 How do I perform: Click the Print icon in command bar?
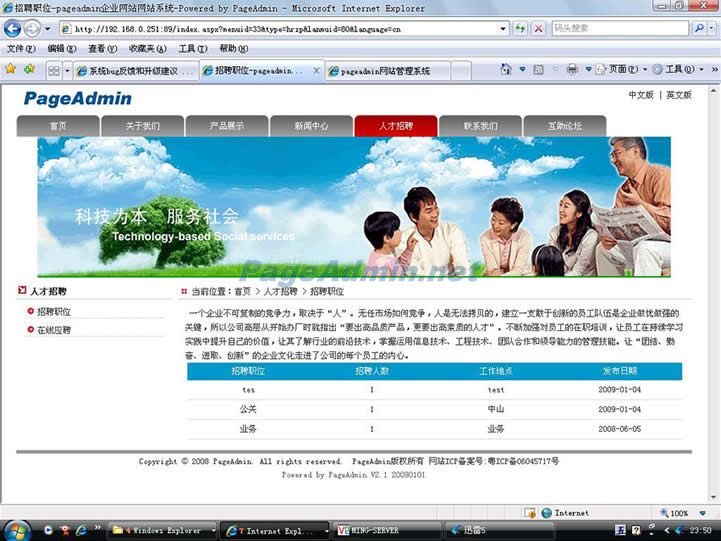point(573,70)
